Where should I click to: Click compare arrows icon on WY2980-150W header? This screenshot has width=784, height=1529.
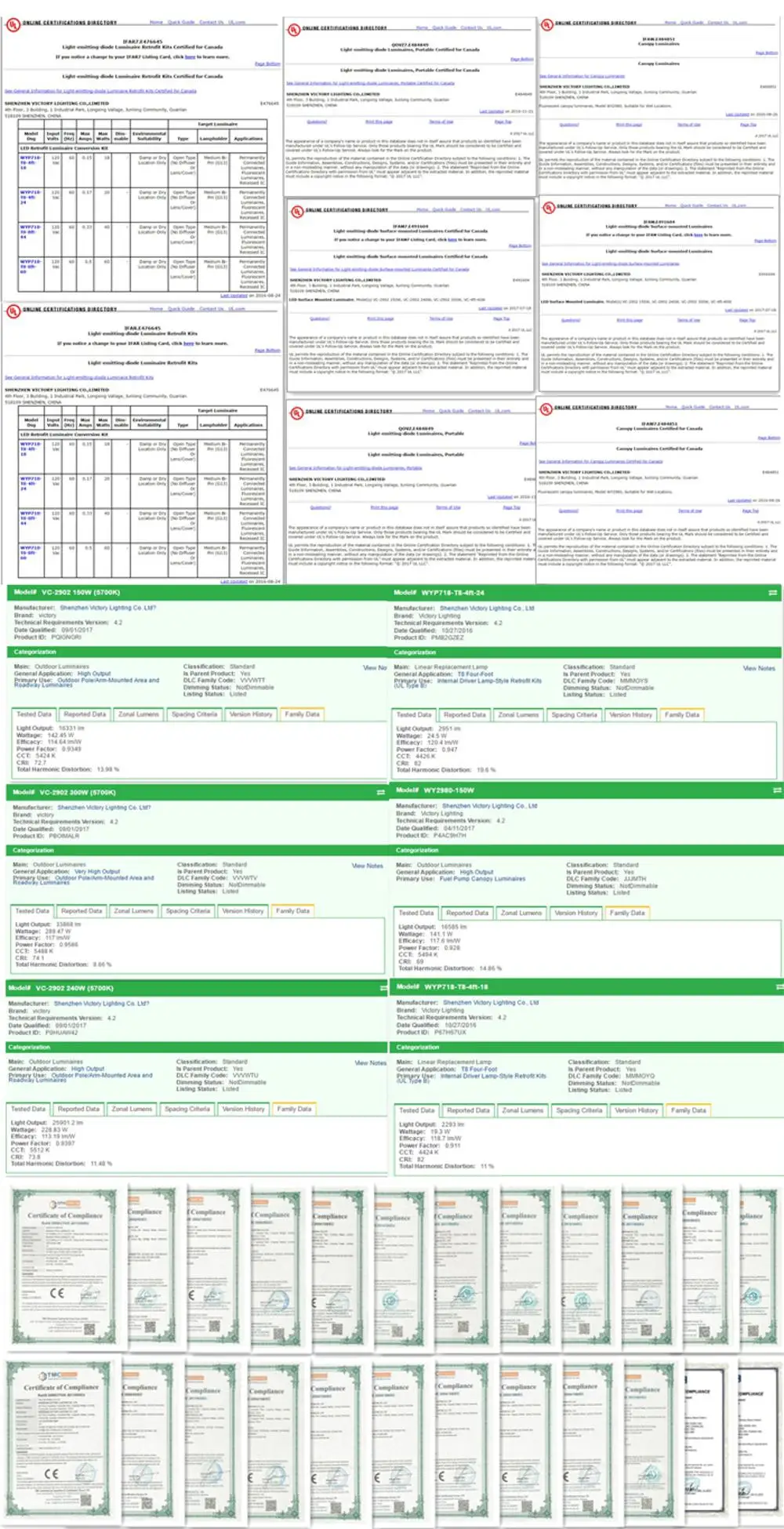(x=777, y=790)
